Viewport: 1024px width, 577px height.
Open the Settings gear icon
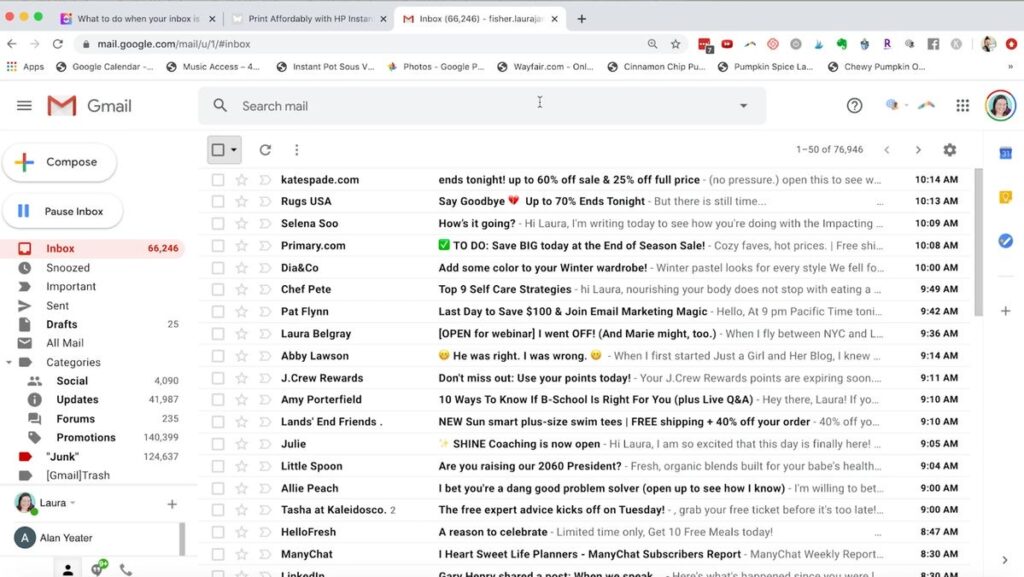point(950,149)
